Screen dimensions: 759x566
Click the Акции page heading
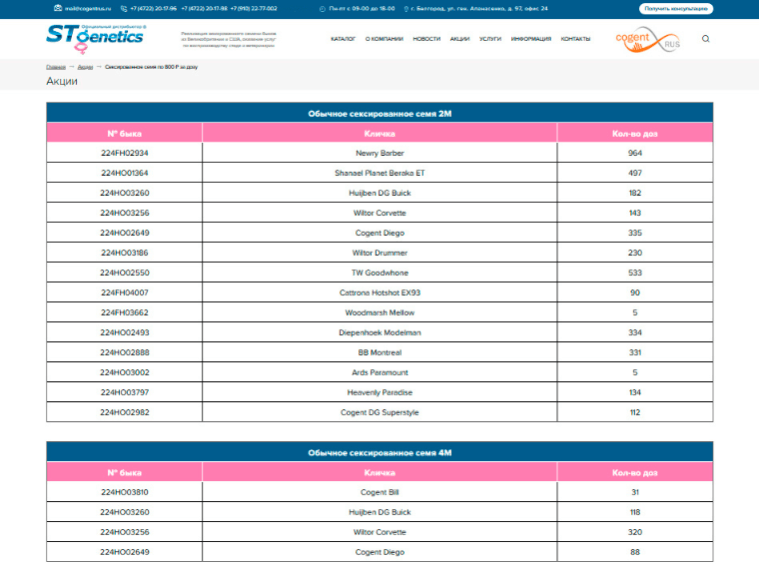pos(62,81)
